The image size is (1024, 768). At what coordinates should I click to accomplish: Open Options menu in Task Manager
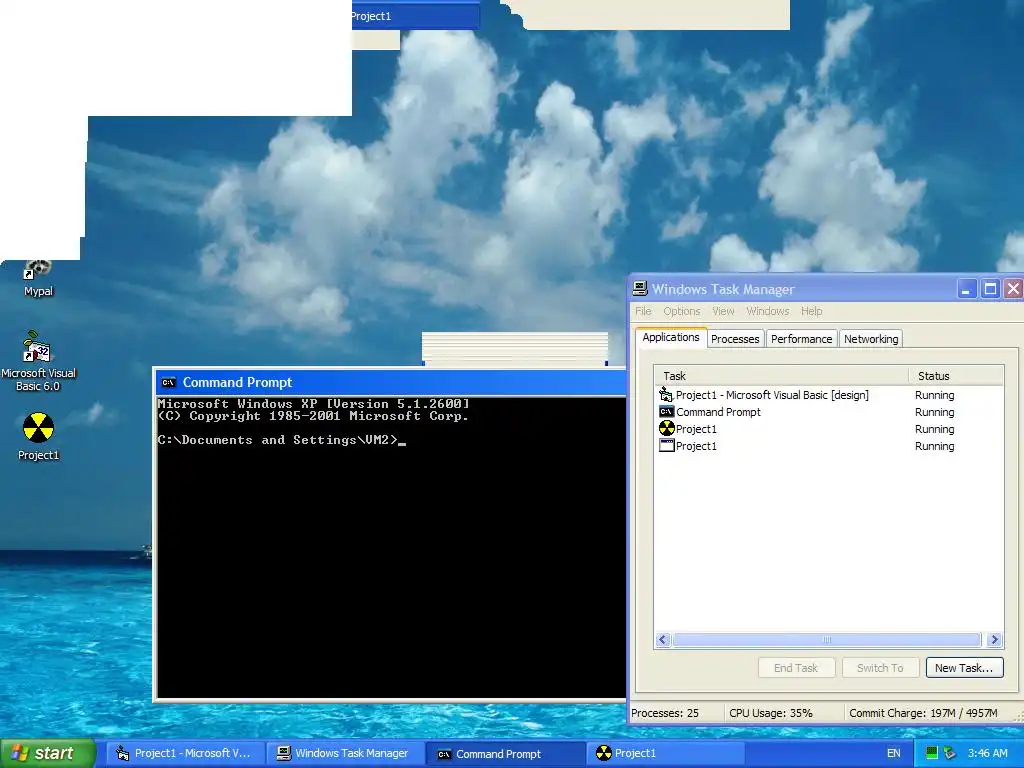click(x=681, y=311)
